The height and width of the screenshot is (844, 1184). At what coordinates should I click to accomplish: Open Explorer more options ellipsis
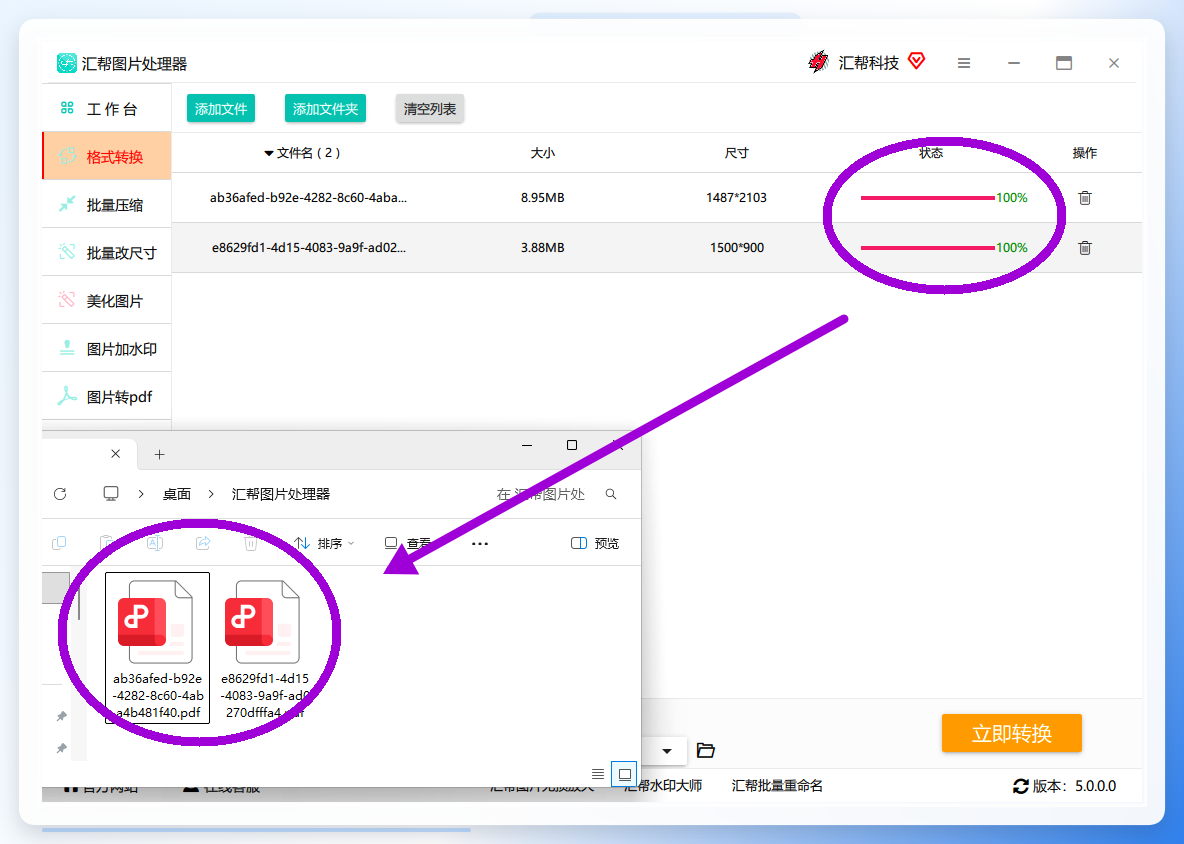(x=479, y=543)
